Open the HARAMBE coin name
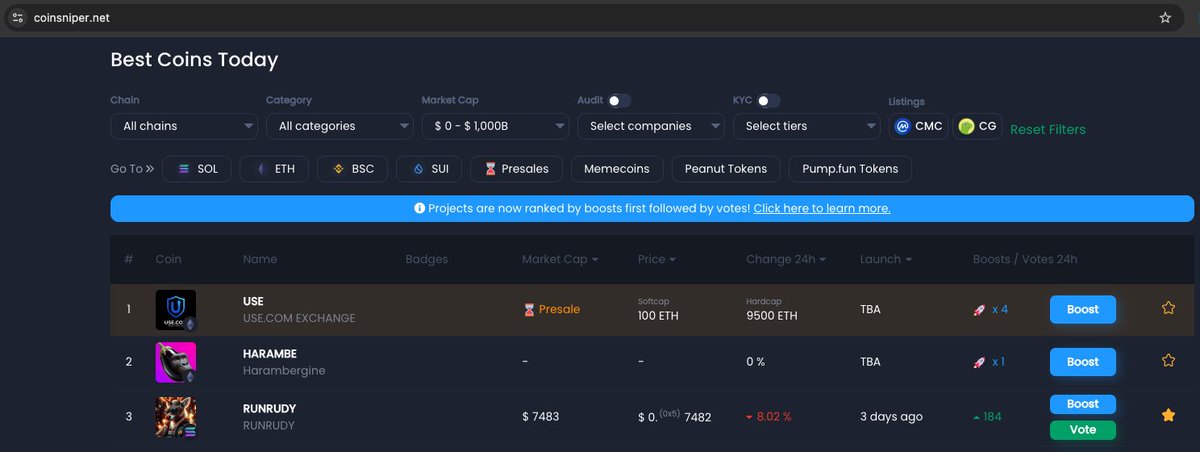Viewport: 1200px width, 452px height. [271, 353]
